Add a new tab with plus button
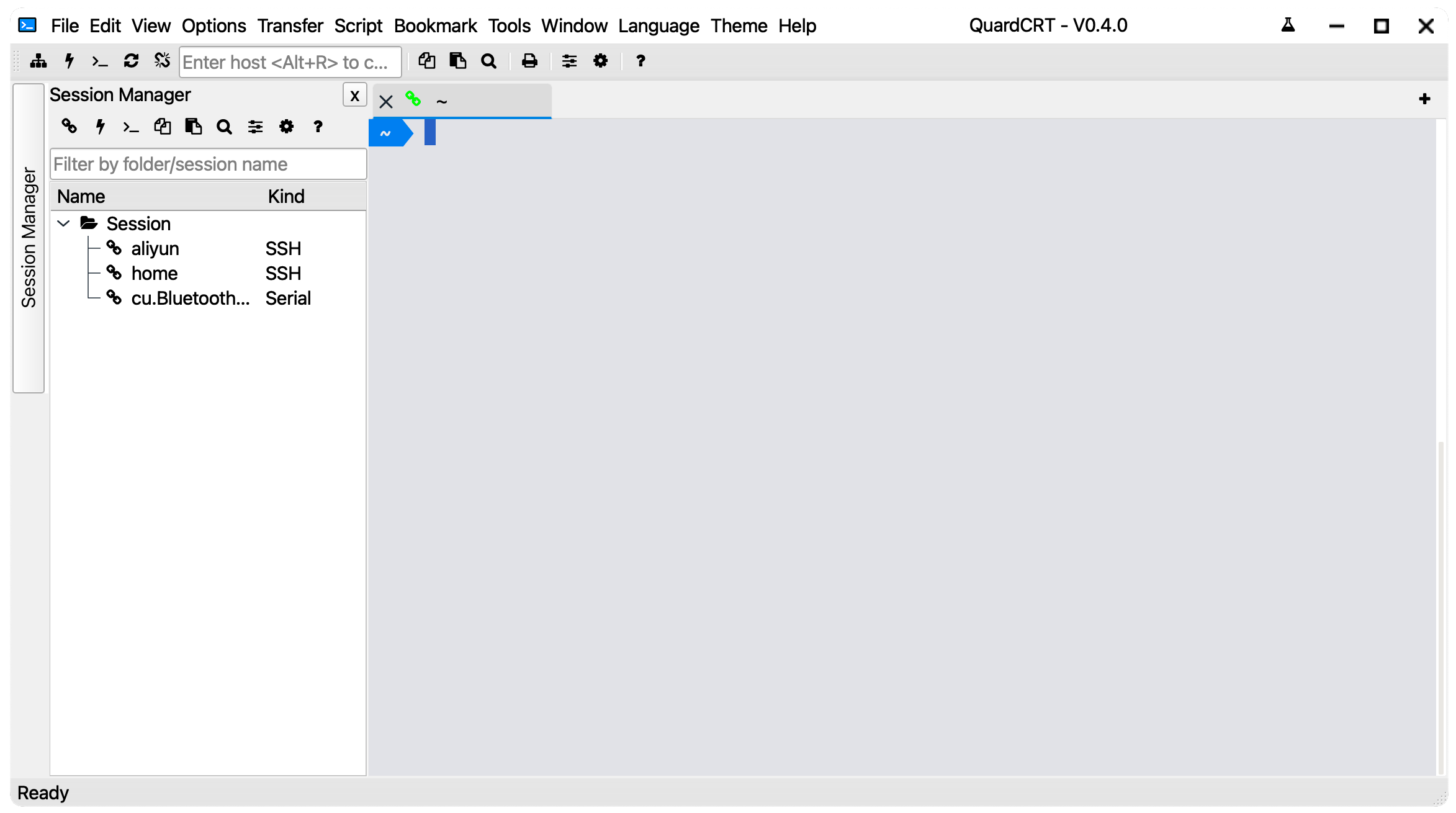1456x813 pixels. coord(1424,99)
